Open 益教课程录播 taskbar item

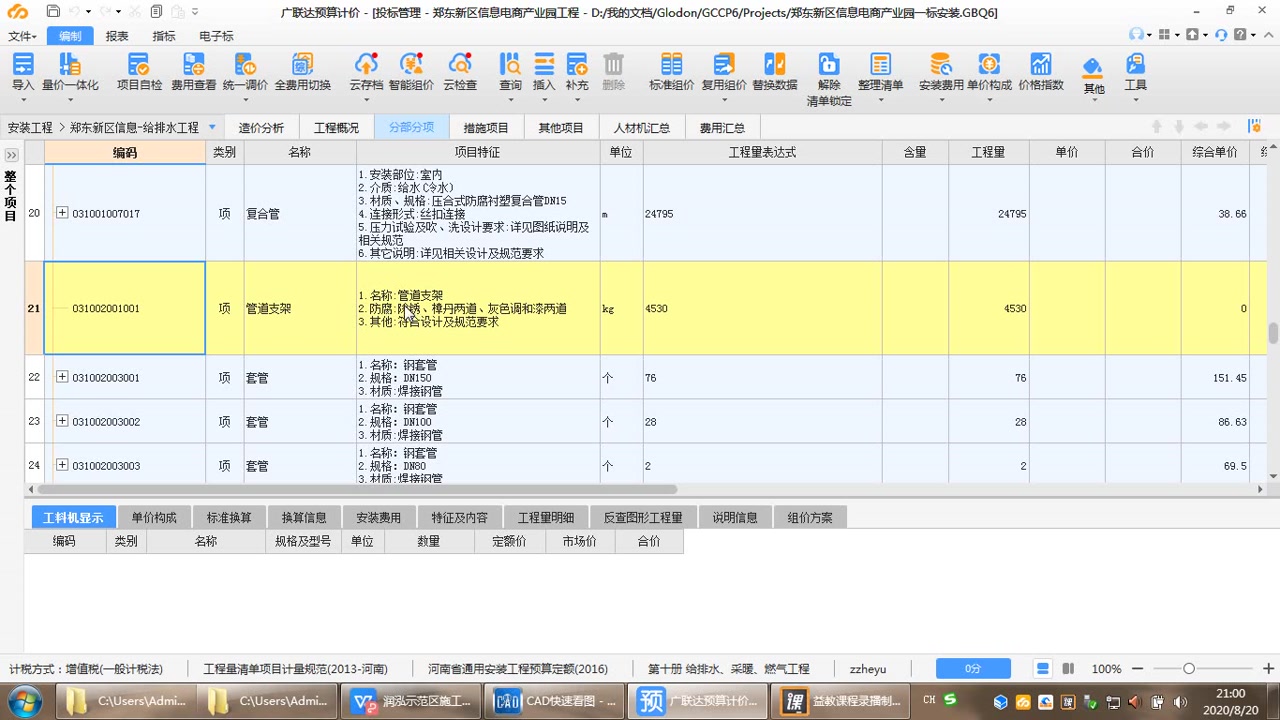click(x=843, y=701)
